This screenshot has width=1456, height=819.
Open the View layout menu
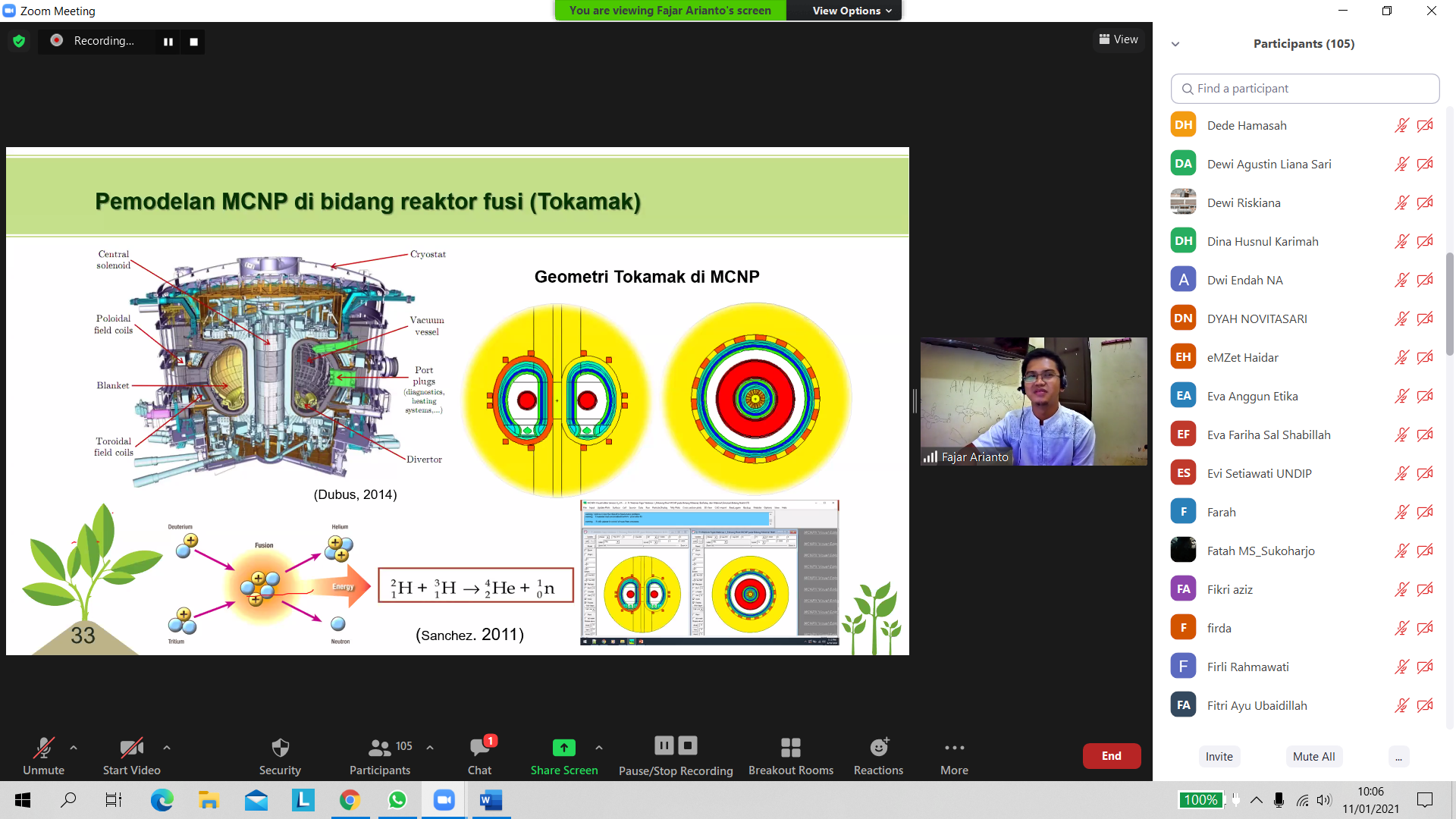click(x=1119, y=39)
